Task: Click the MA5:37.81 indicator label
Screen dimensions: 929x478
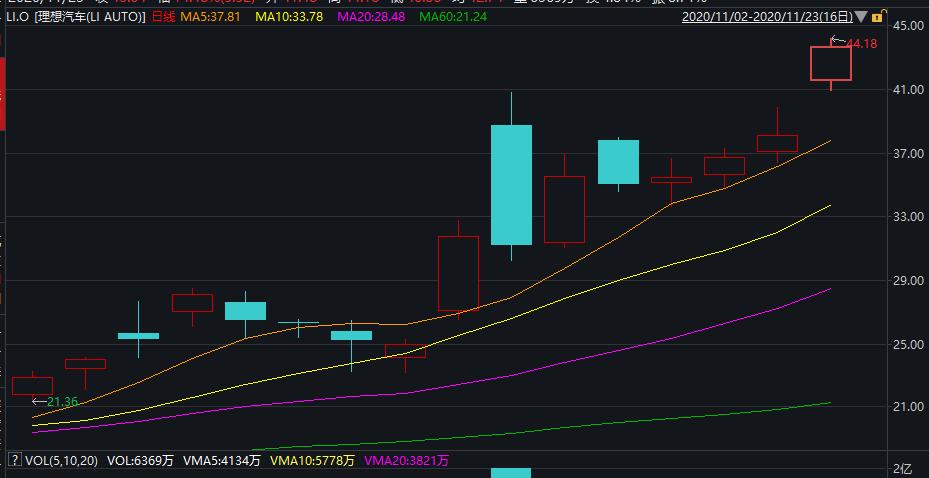Action: (x=210, y=17)
